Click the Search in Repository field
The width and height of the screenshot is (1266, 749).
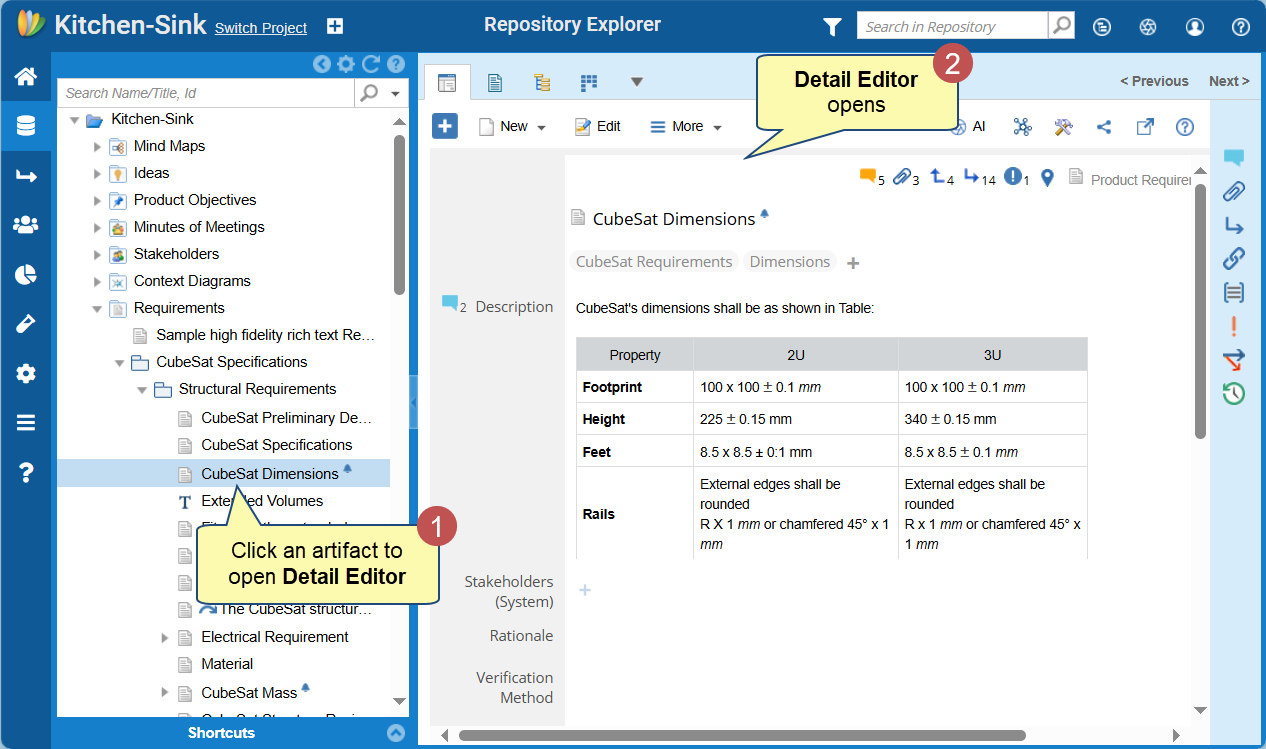click(951, 26)
